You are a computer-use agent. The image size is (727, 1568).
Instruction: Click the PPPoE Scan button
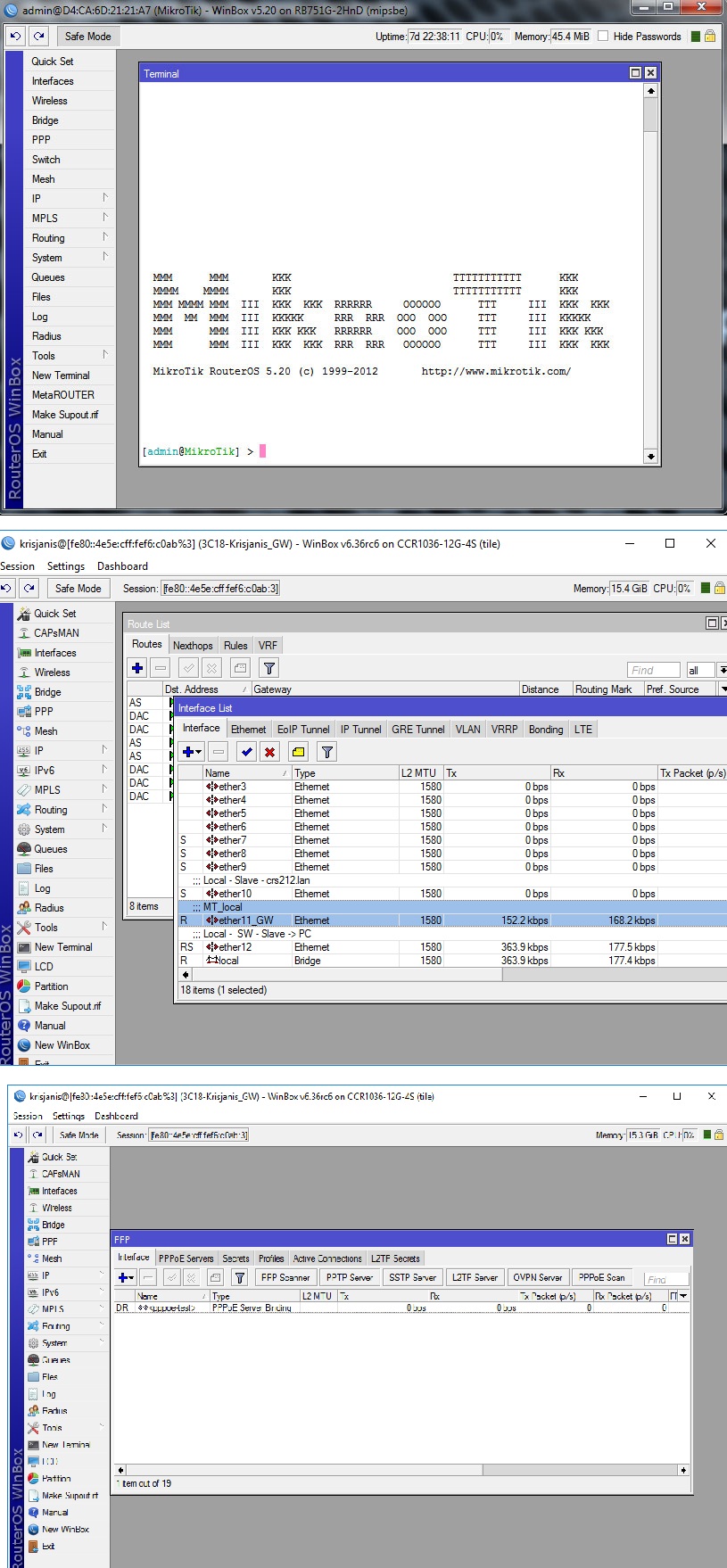[x=602, y=1277]
